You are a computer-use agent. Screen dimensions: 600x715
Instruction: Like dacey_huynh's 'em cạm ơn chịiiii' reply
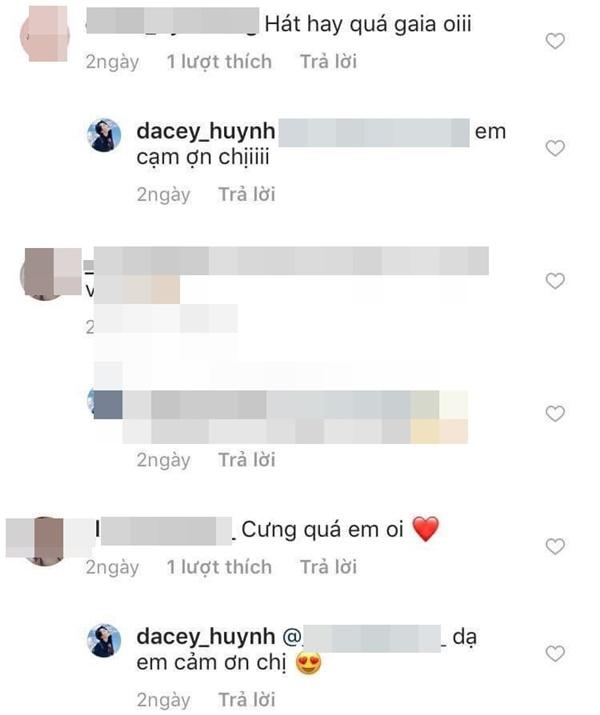click(555, 148)
